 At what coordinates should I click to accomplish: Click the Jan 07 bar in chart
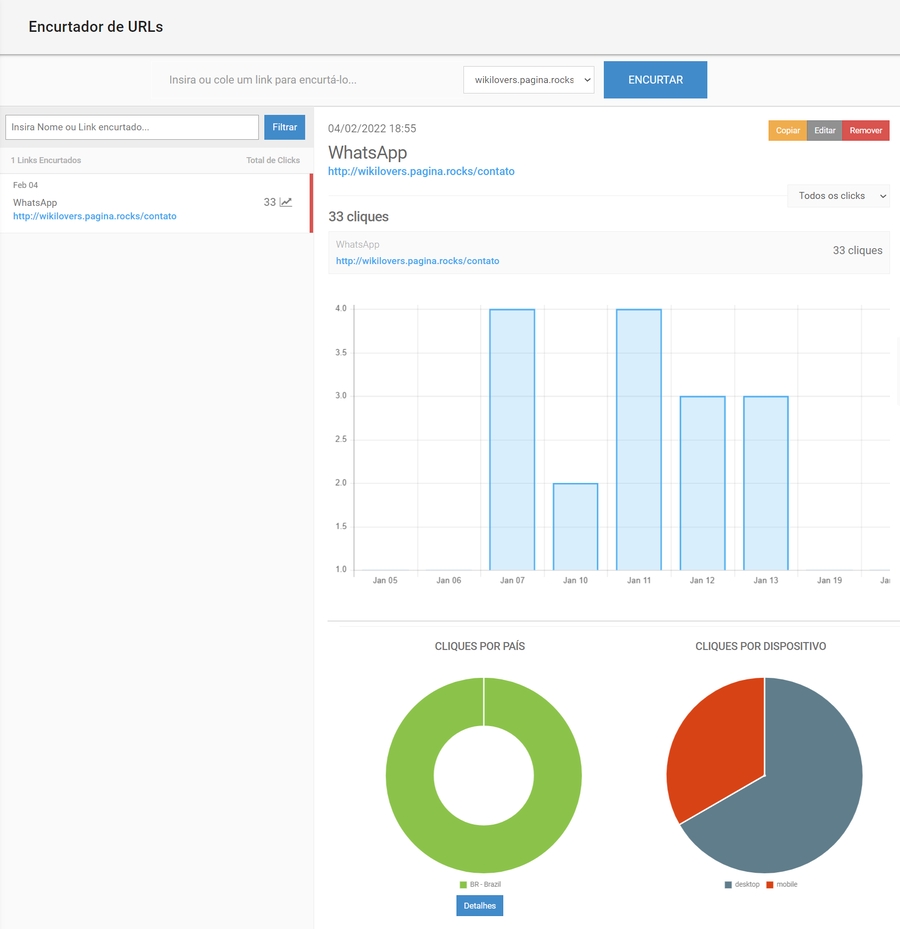tap(512, 440)
